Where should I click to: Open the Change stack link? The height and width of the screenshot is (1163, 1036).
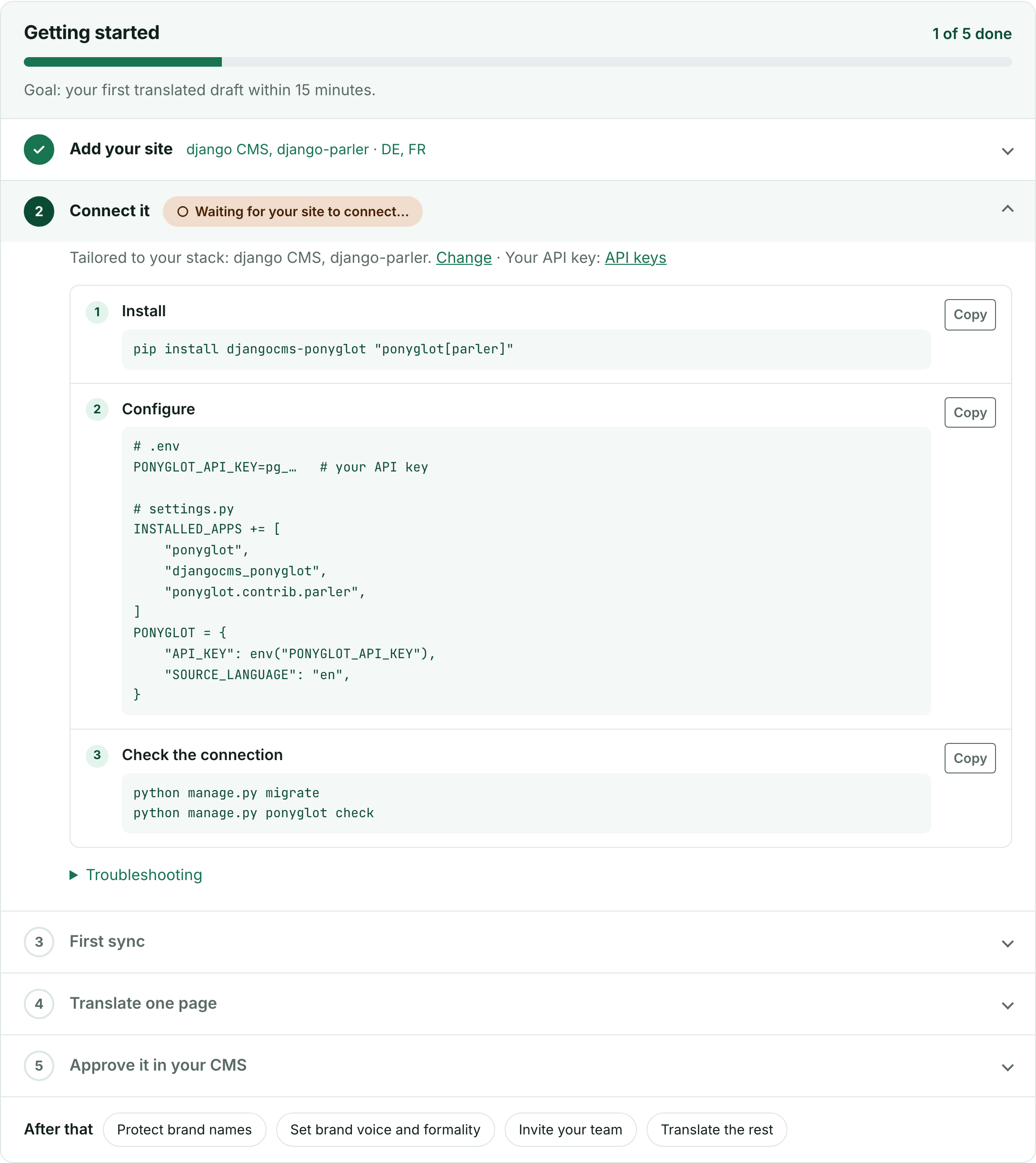pyautogui.click(x=464, y=258)
